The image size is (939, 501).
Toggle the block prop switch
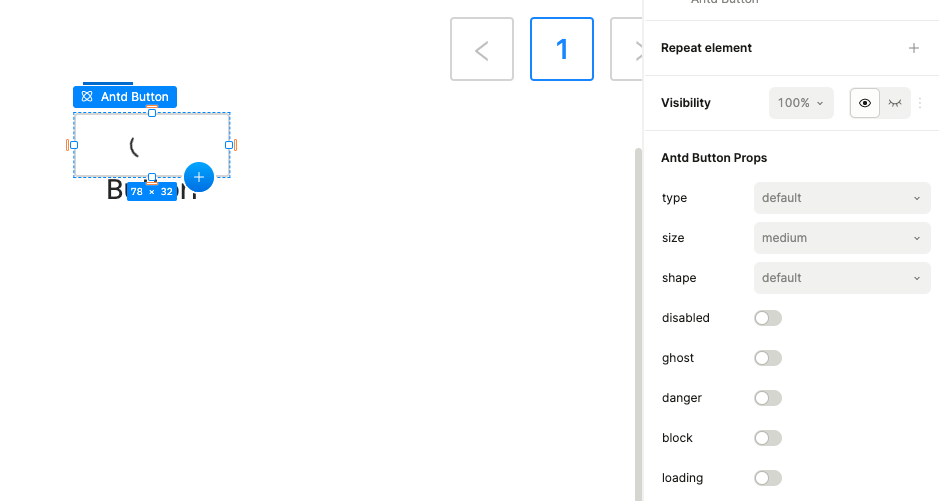point(767,438)
